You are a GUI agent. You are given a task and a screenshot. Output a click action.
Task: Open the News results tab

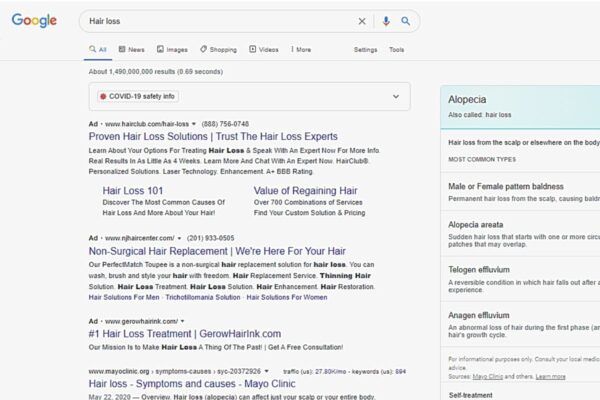point(132,49)
